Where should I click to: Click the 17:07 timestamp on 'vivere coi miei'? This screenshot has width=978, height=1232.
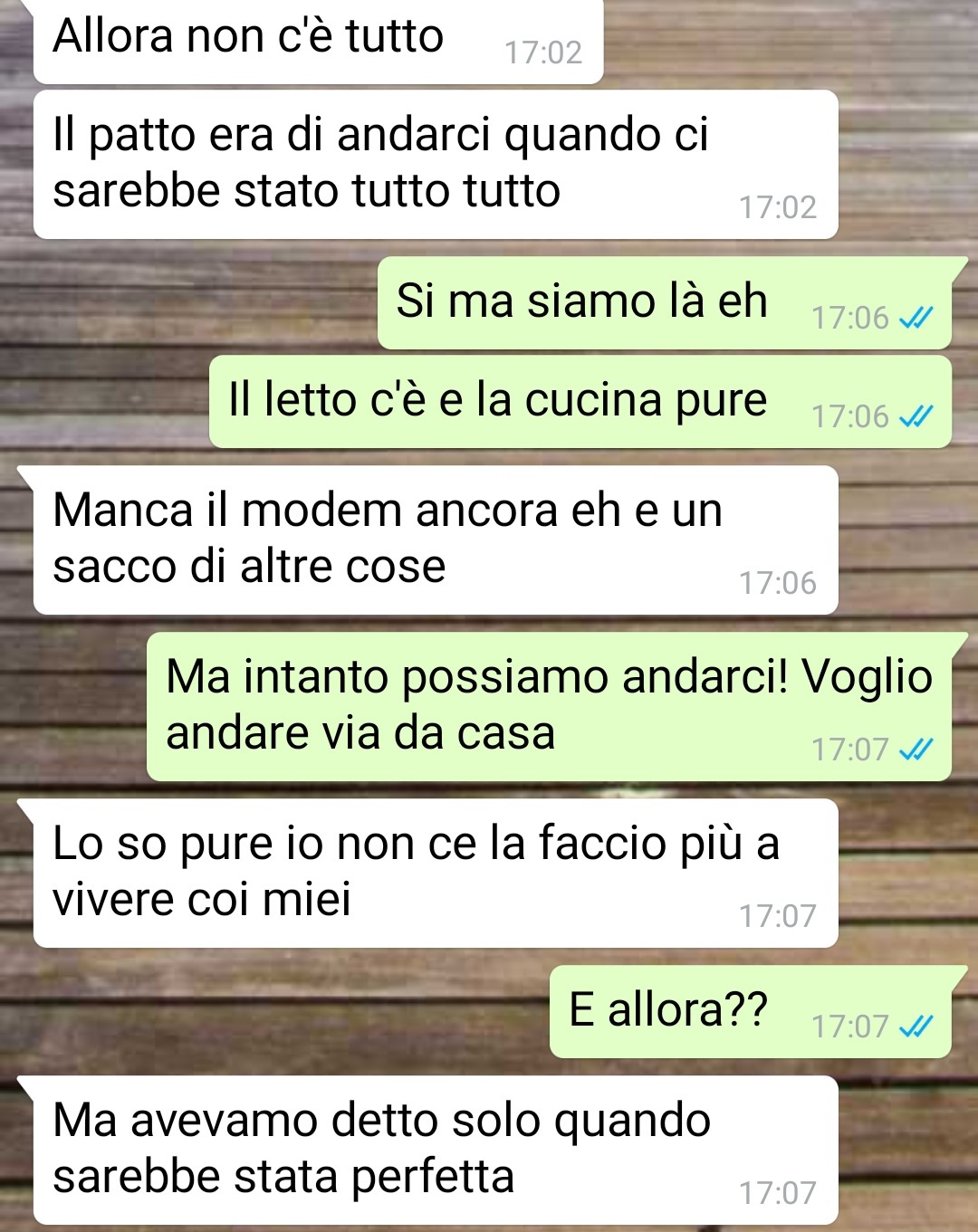click(x=778, y=916)
